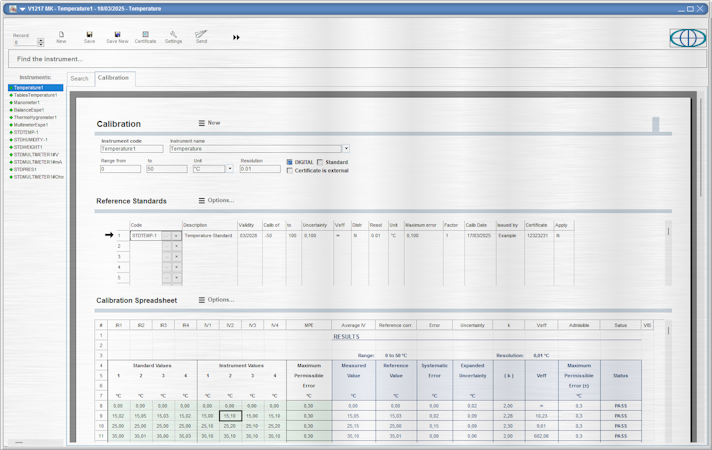Open code dropdown for reference row 3
Viewport: 712px width, 450px height.
[x=177, y=257]
